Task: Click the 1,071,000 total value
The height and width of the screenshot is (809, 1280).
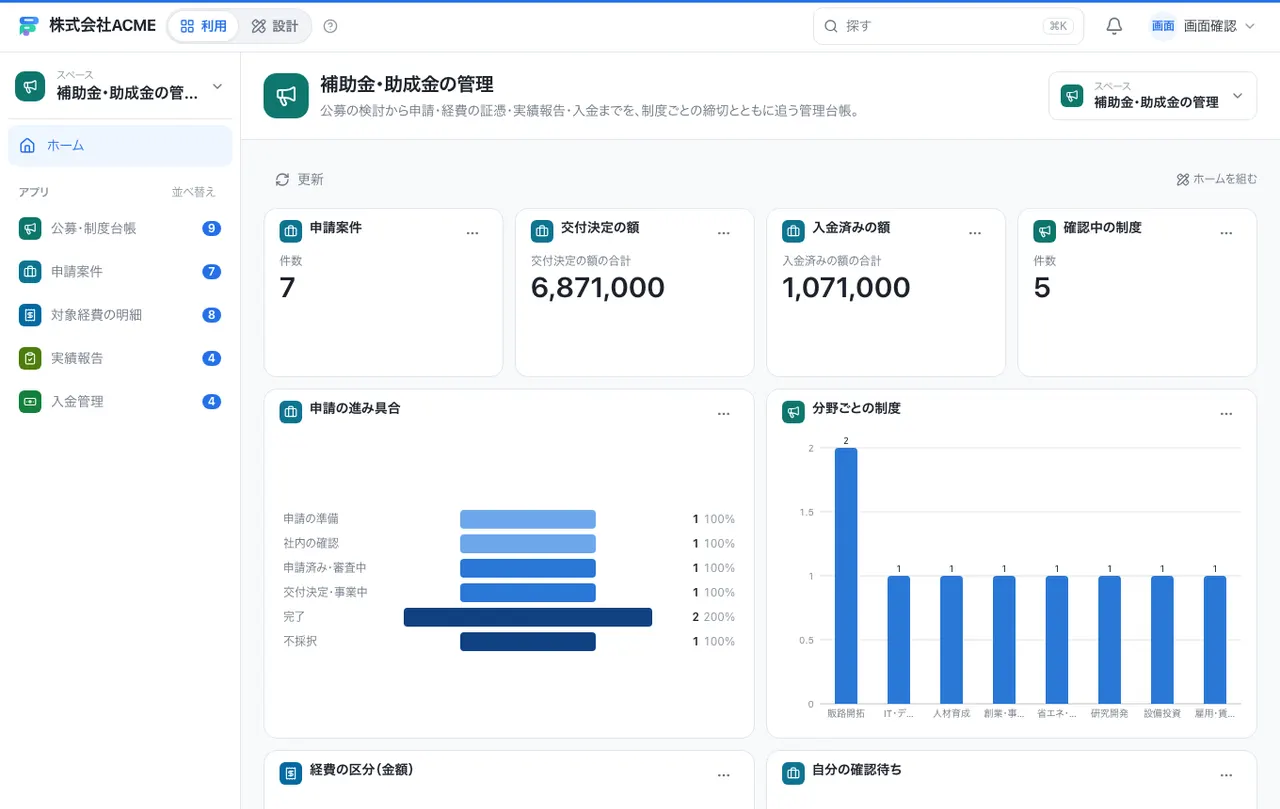Action: click(x=846, y=288)
